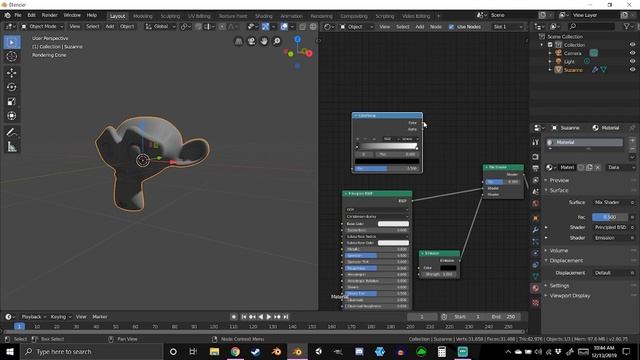Viewport: 640px width, 360px height.
Task: Open the File menu
Action: coord(18,15)
